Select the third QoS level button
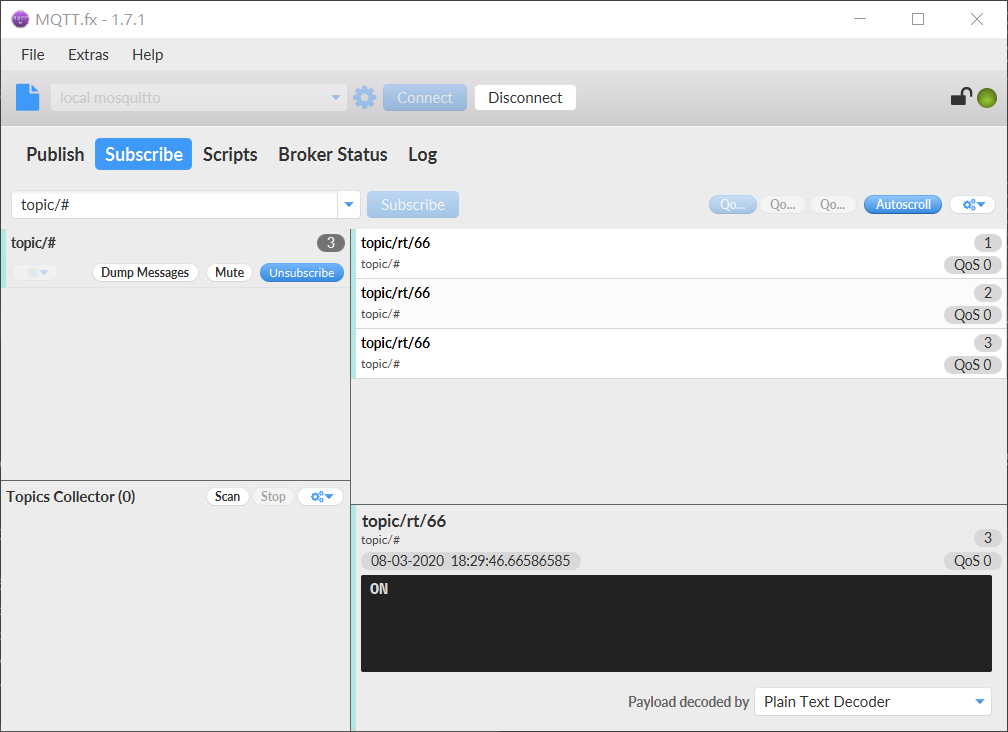 pos(832,204)
